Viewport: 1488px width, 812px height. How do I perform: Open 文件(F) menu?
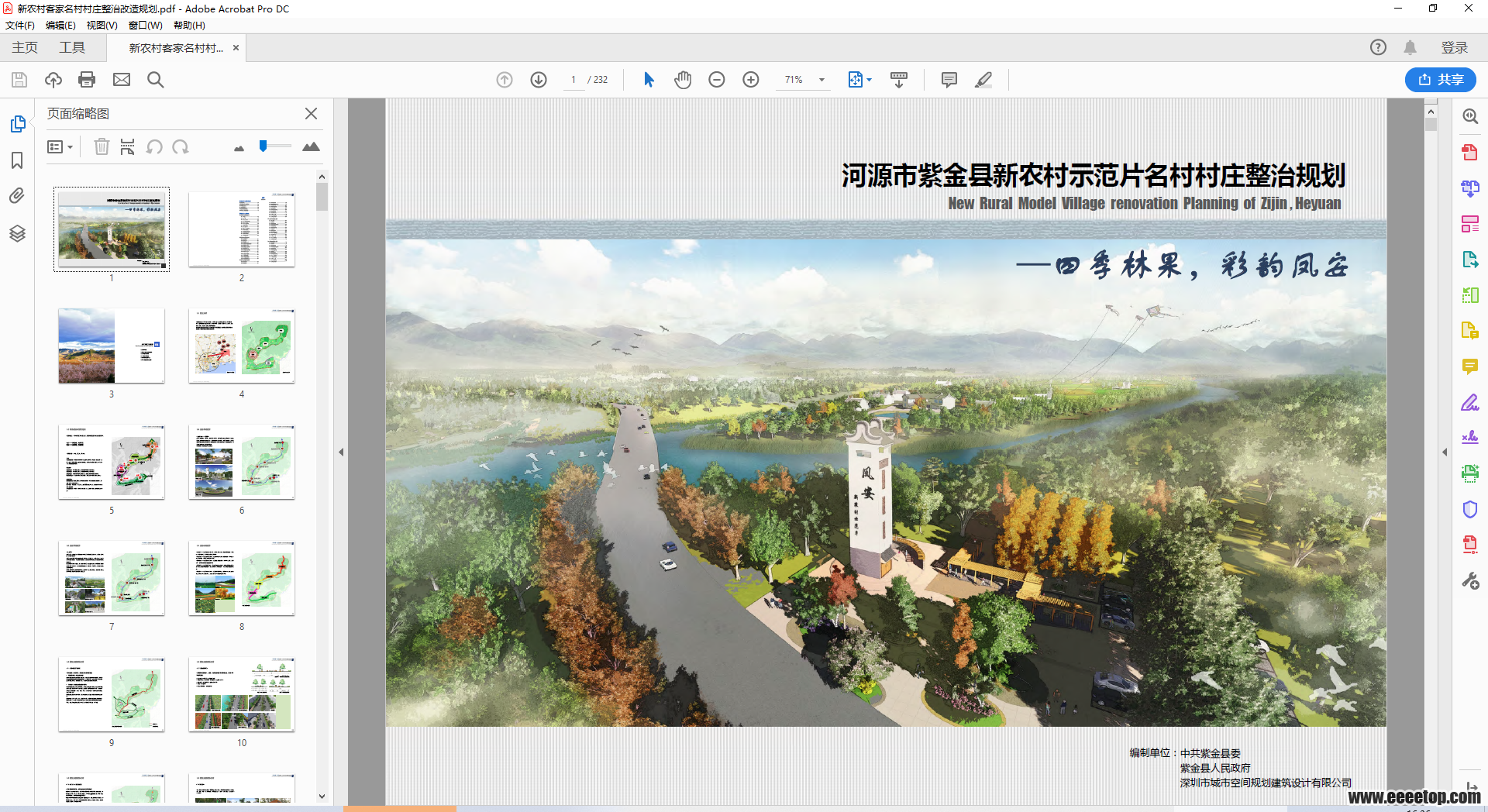(x=20, y=26)
